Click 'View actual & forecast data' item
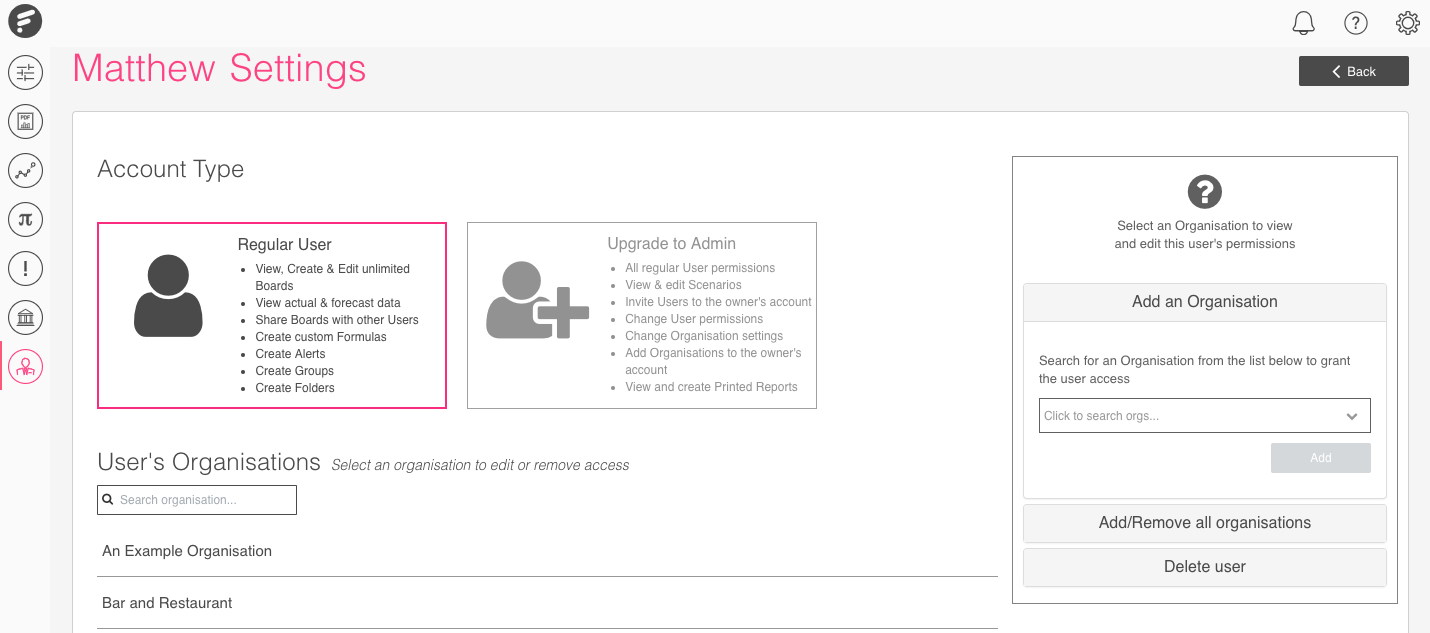The height and width of the screenshot is (633, 1430). click(328, 303)
